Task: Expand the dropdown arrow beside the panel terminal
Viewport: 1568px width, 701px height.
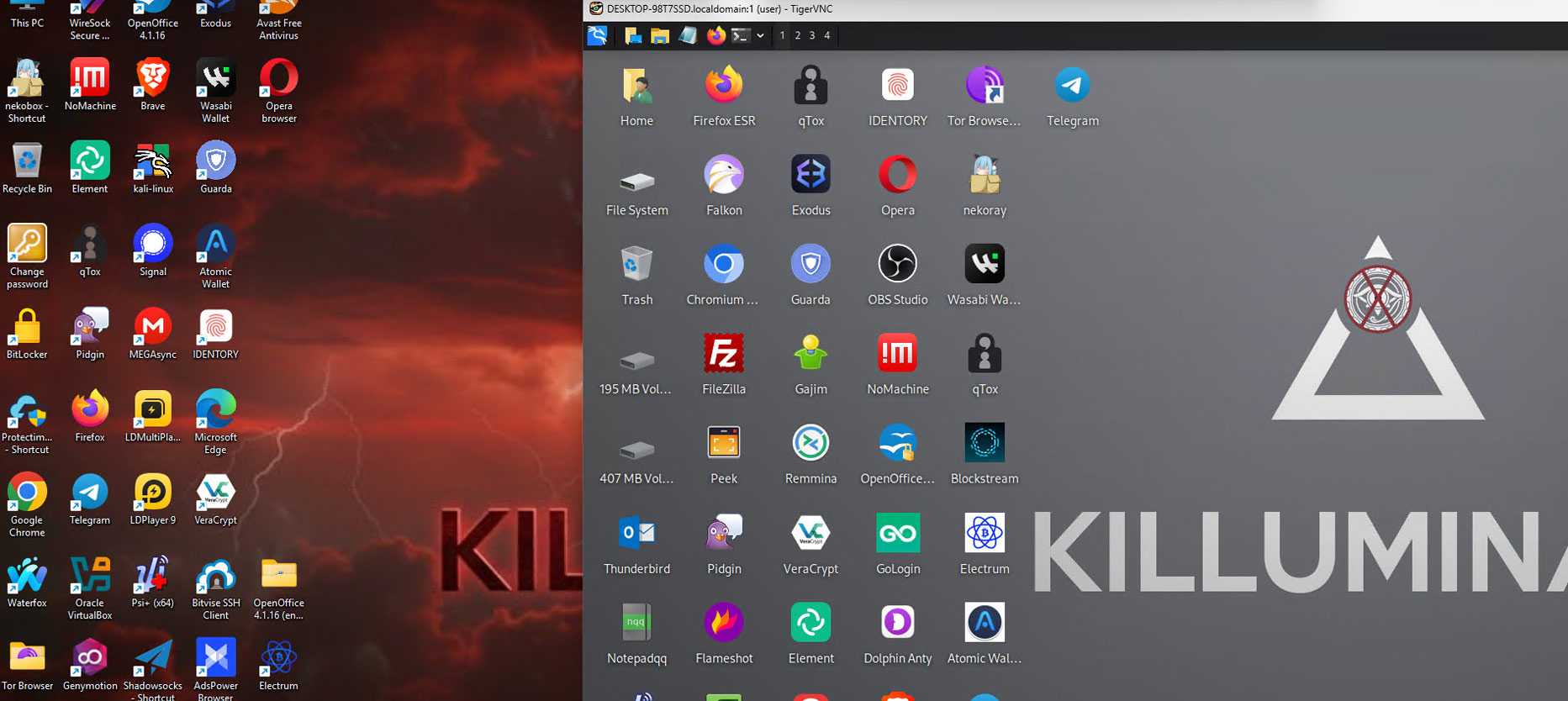Action: (760, 35)
